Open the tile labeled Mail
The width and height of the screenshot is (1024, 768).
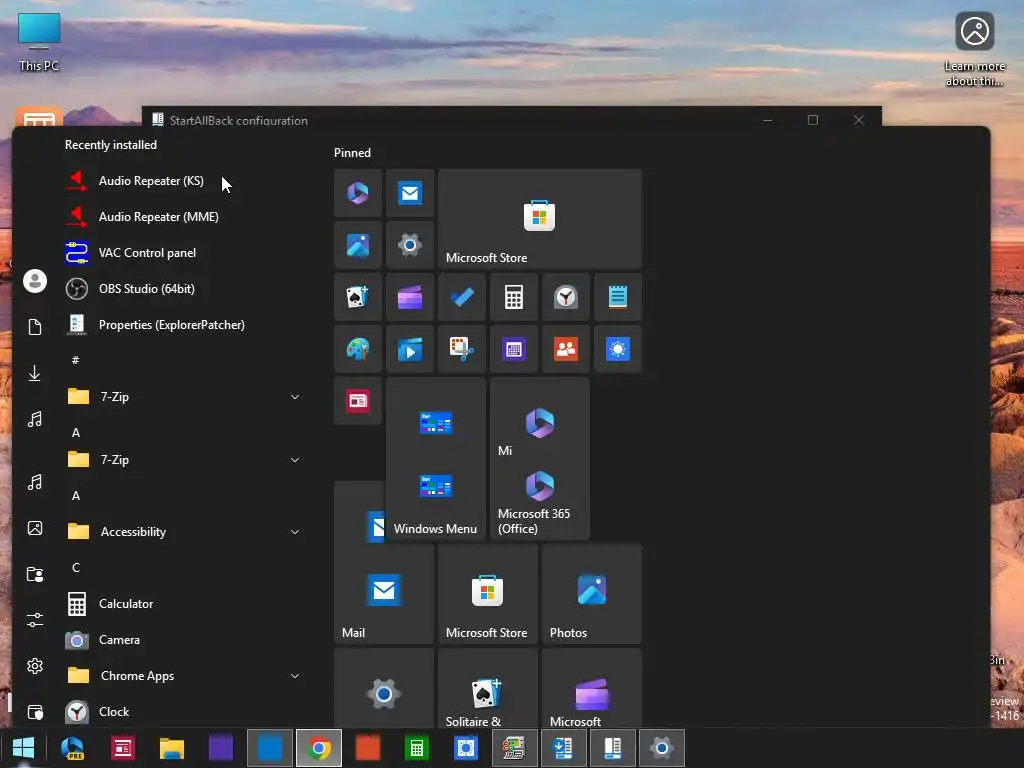tap(384, 594)
